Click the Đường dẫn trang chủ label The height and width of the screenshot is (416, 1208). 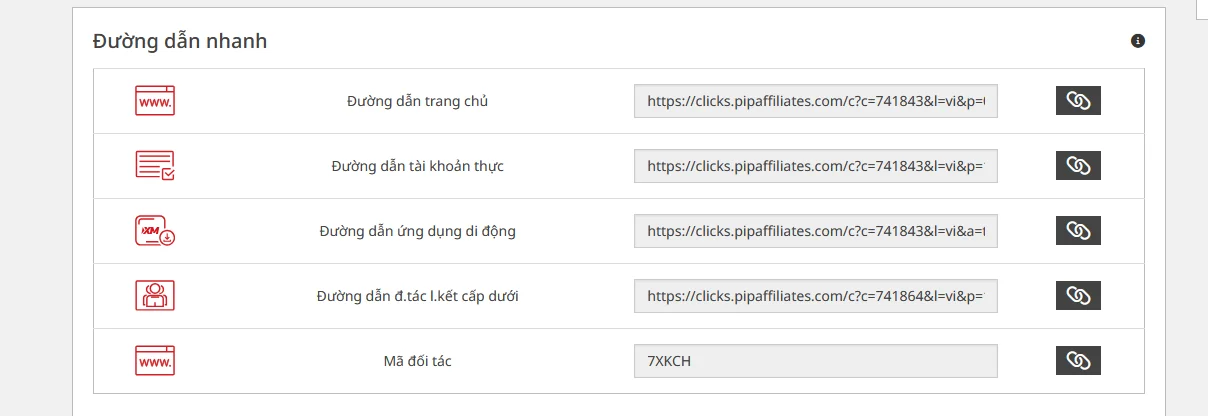pos(418,101)
